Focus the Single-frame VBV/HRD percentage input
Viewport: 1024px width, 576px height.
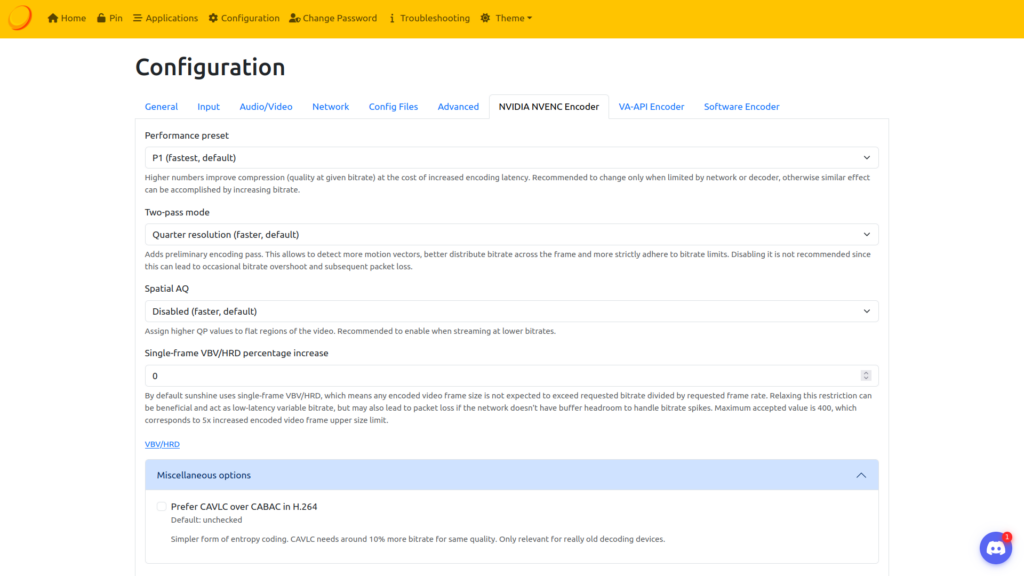[511, 376]
